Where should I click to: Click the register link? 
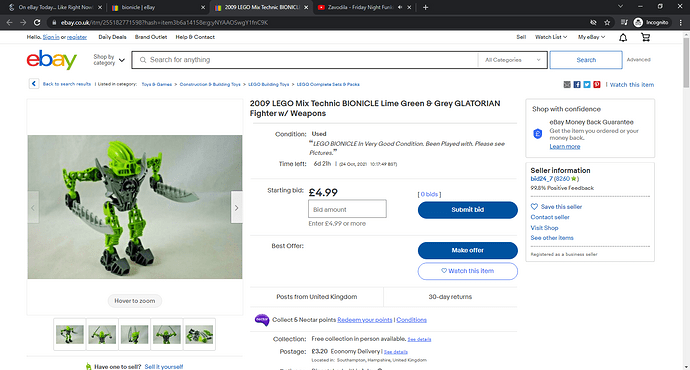coord(77,37)
